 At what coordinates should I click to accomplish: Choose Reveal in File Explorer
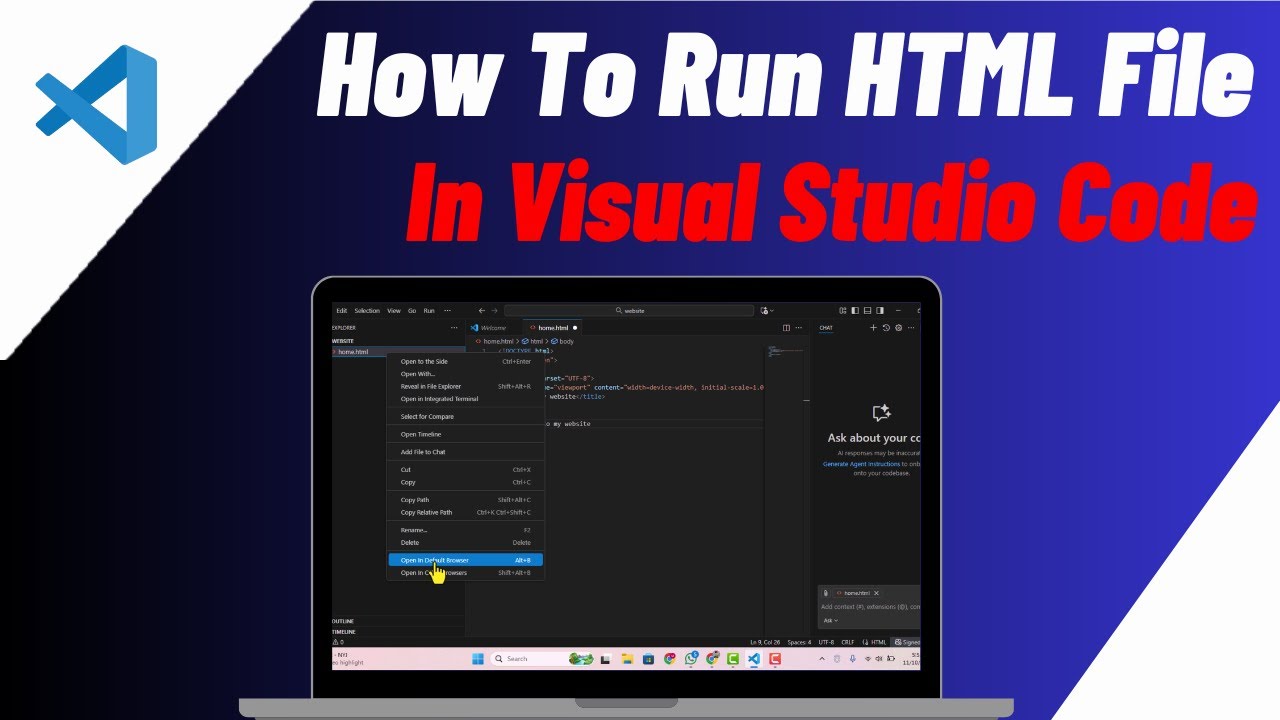pyautogui.click(x=465, y=386)
